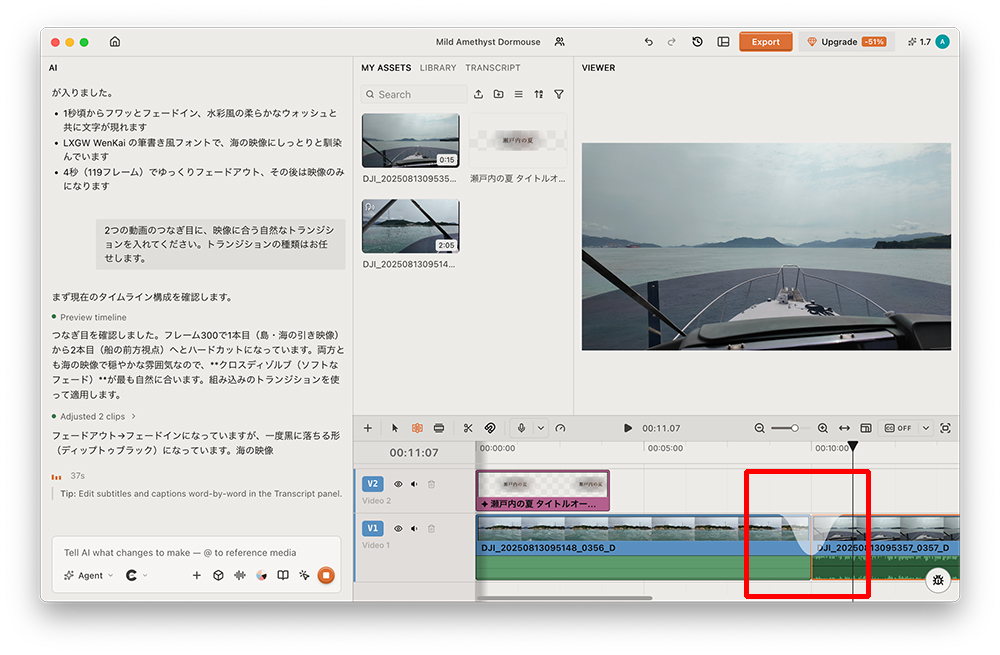The image size is (1000, 655).
Task: Open version history clock icon
Action: coord(697,41)
